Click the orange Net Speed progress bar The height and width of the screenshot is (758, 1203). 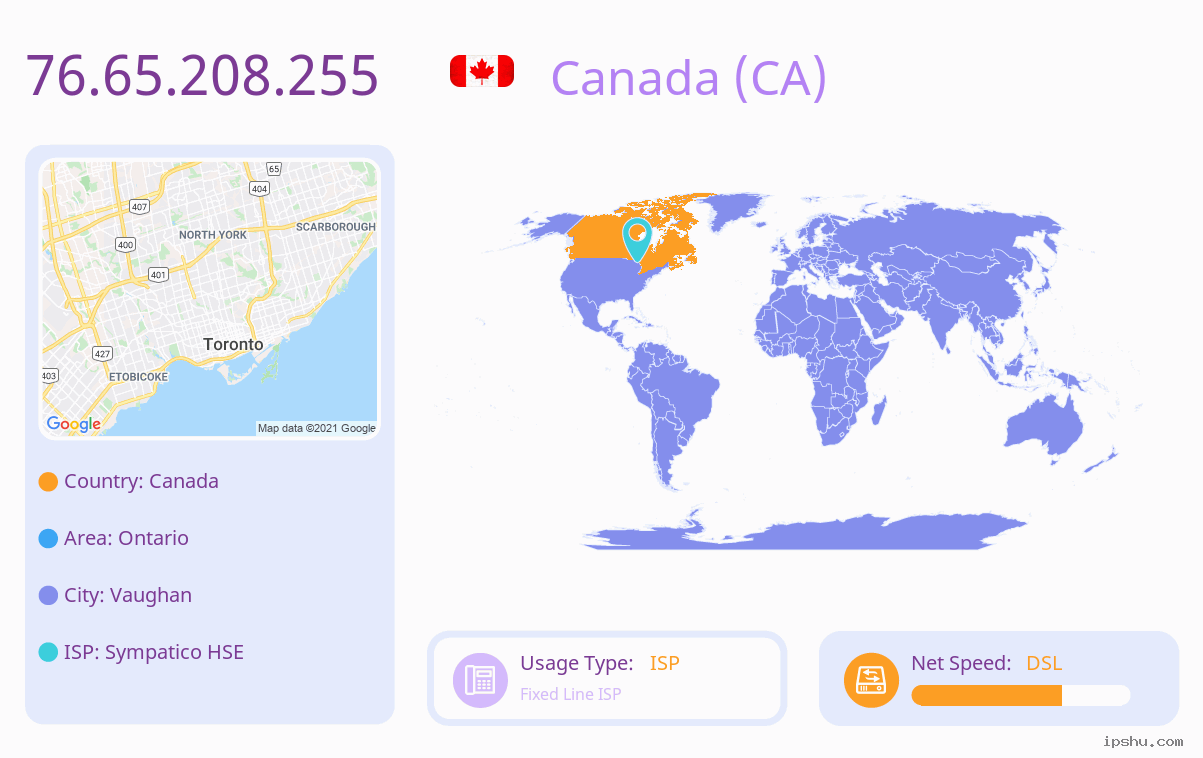1021,696
